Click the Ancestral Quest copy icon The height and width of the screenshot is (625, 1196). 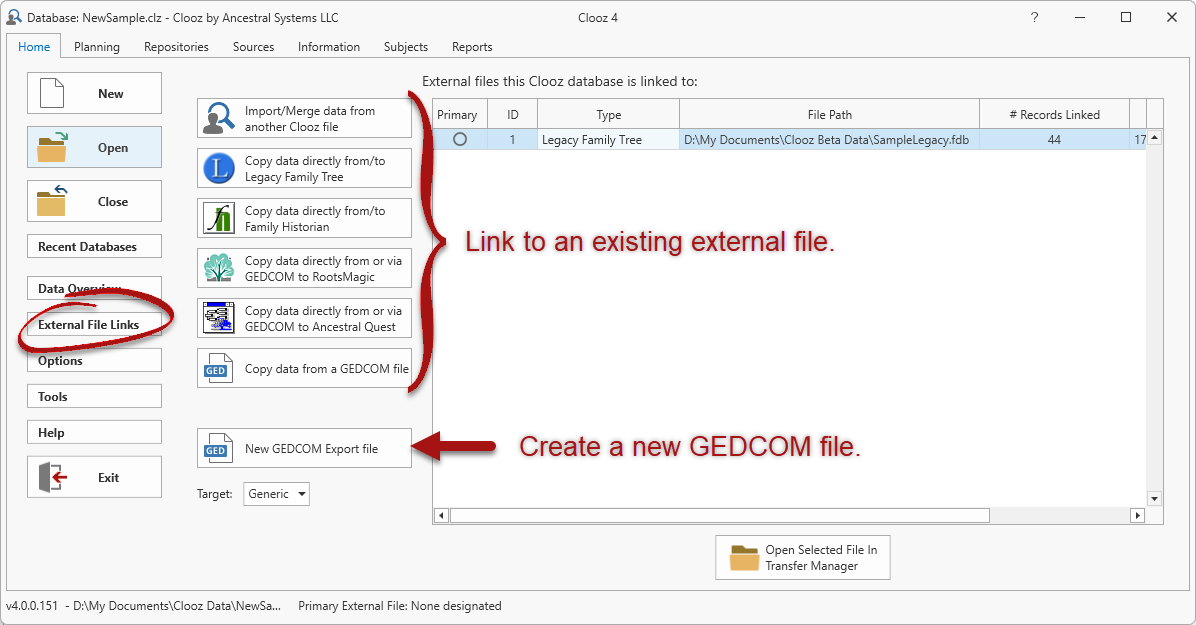point(218,317)
